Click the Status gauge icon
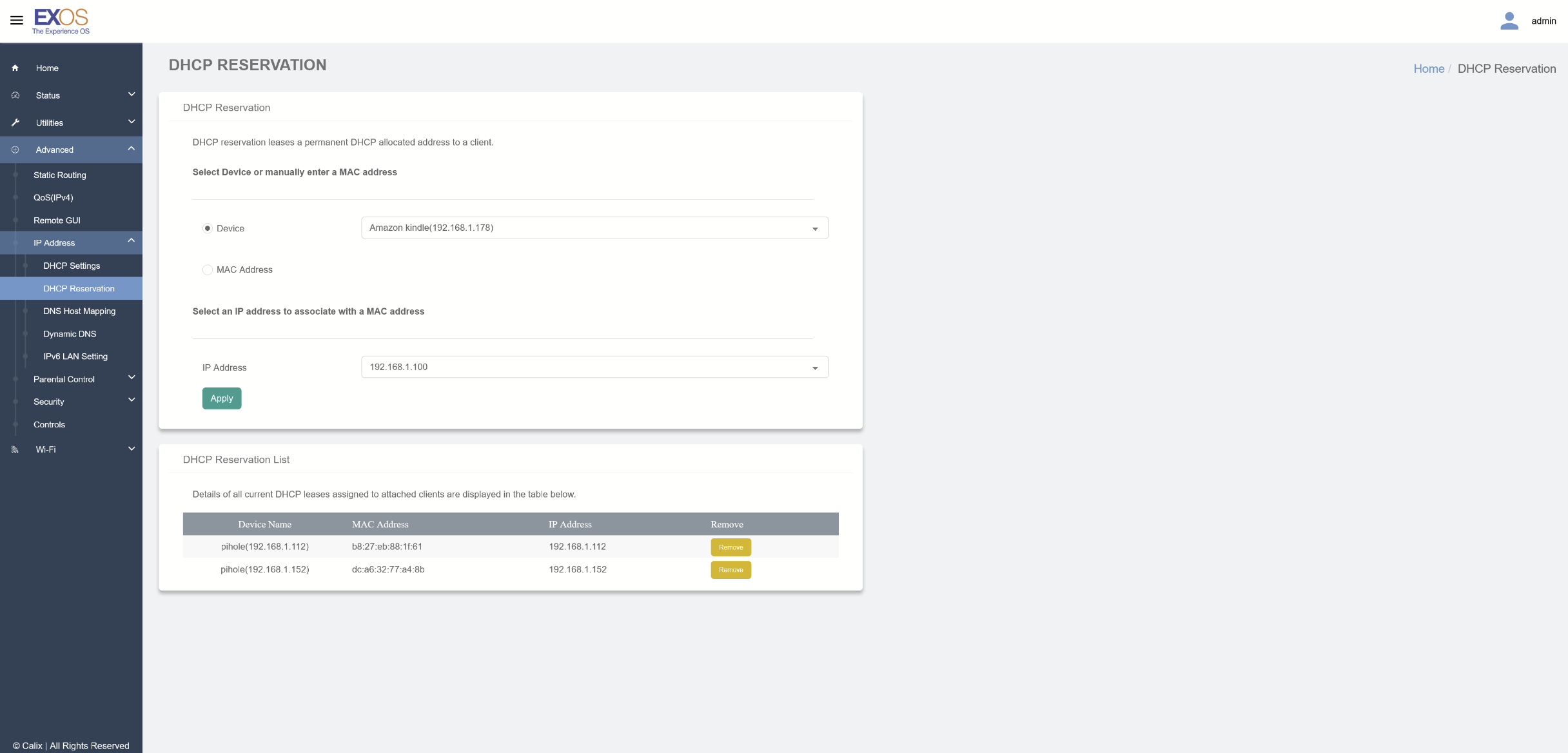 15,95
